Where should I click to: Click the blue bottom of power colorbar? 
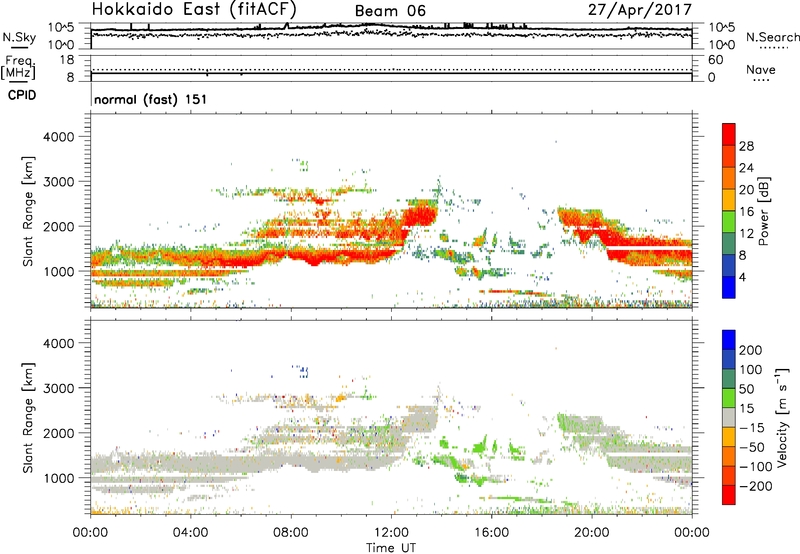pos(729,287)
